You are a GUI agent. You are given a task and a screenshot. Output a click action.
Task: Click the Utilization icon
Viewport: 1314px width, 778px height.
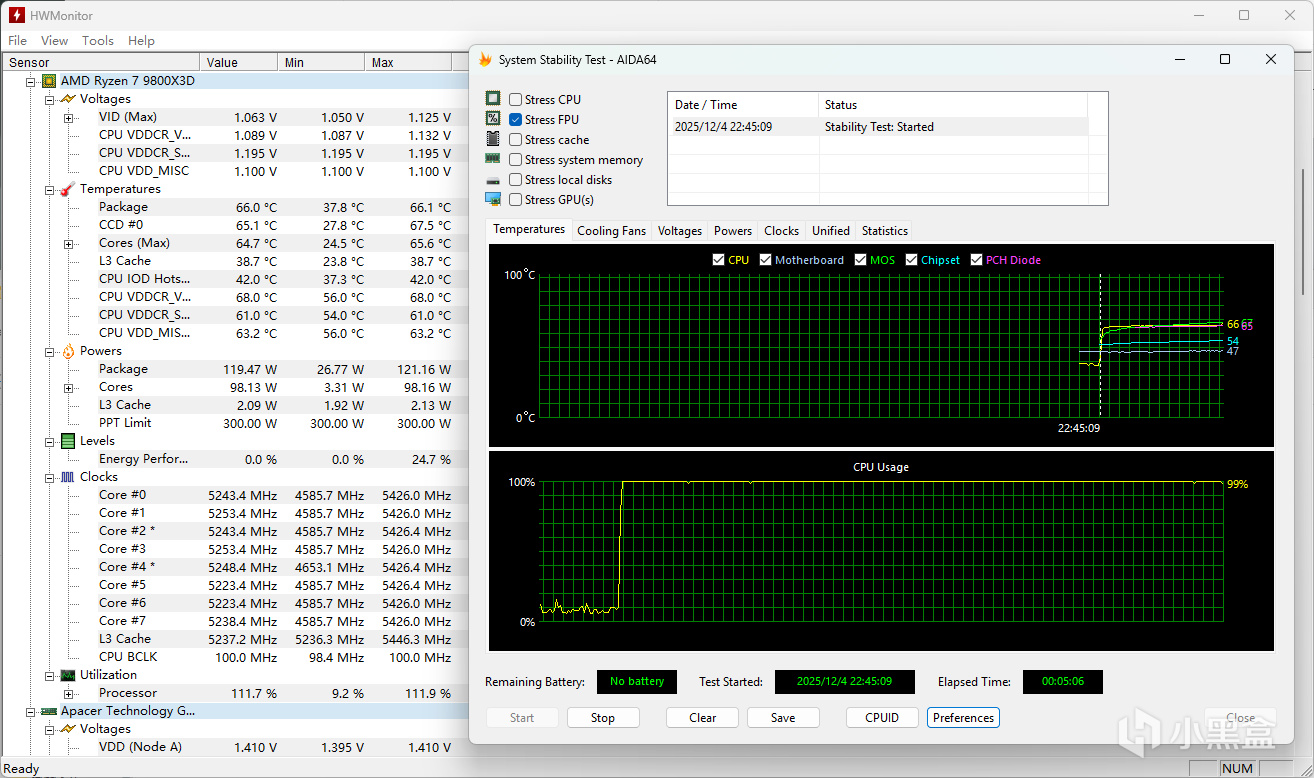coord(67,675)
